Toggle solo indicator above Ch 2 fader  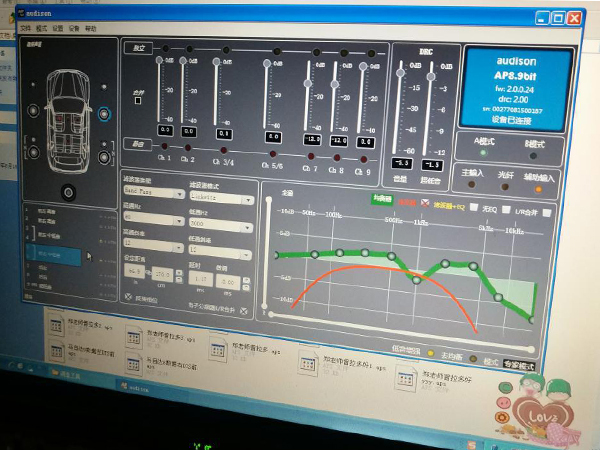(189, 49)
